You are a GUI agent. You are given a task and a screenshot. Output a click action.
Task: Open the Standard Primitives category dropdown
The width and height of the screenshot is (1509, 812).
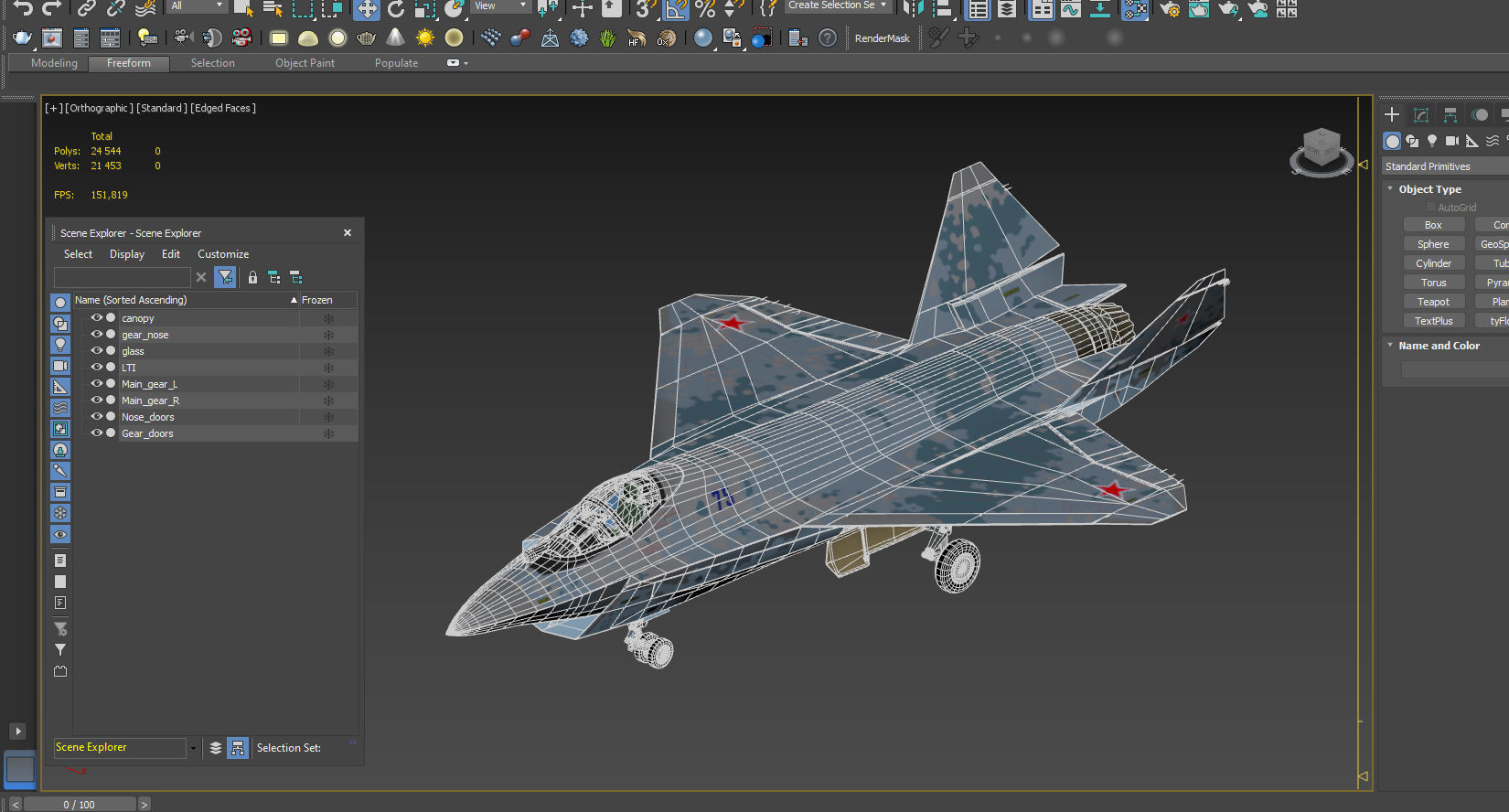click(x=1445, y=166)
